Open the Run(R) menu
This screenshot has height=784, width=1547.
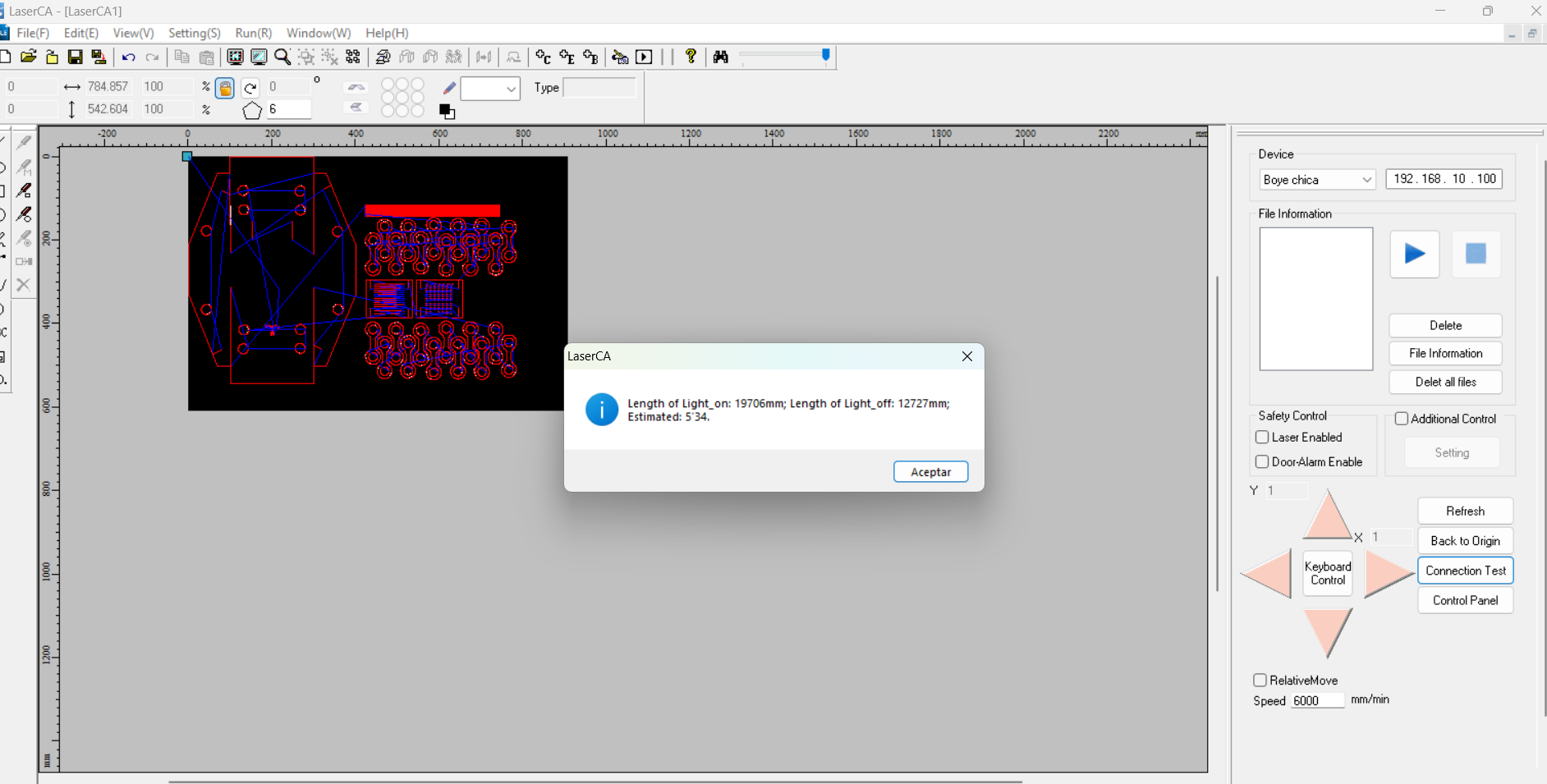pos(253,33)
